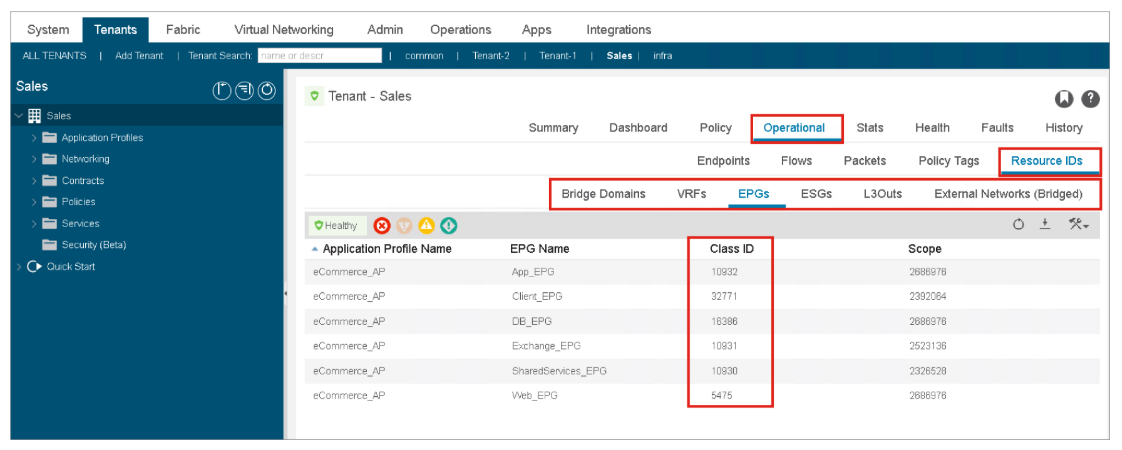Viewport: 1122px width, 450px height.
Task: Expand the Policies tree node
Action: tap(34, 202)
